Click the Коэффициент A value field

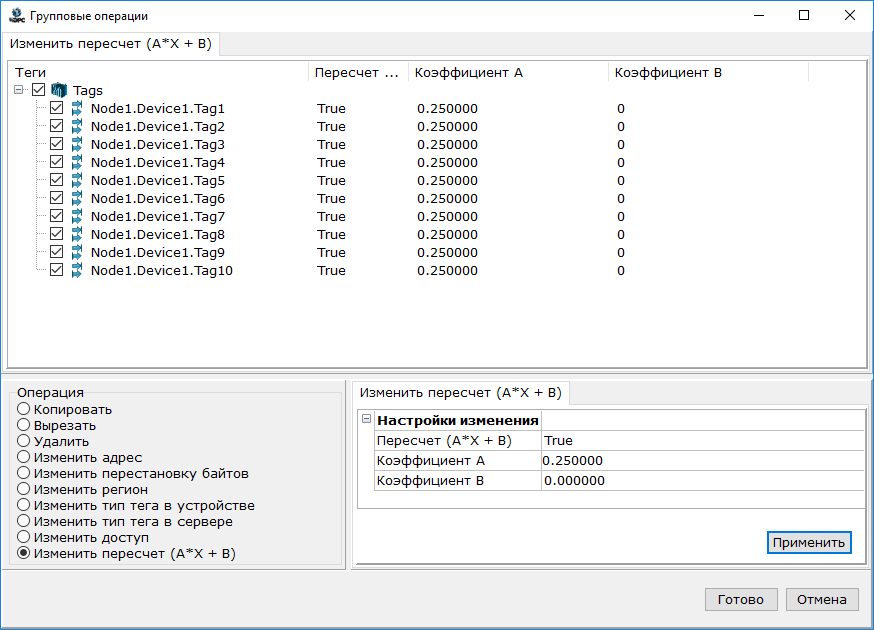click(x=702, y=460)
